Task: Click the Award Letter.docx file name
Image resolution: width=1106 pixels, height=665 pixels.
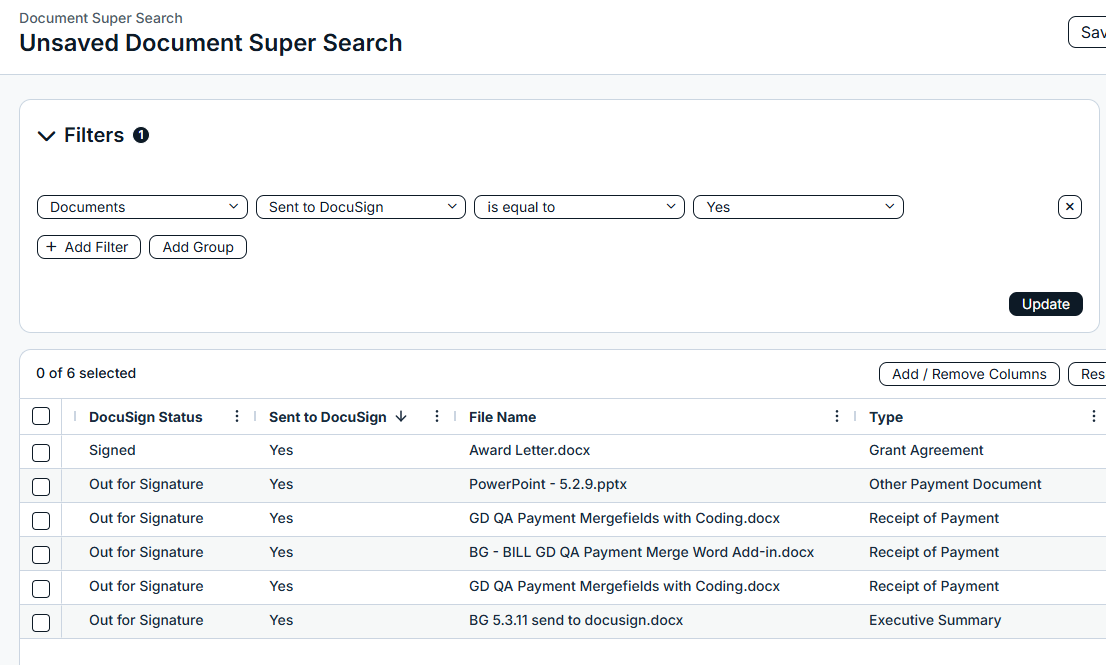Action: [529, 450]
